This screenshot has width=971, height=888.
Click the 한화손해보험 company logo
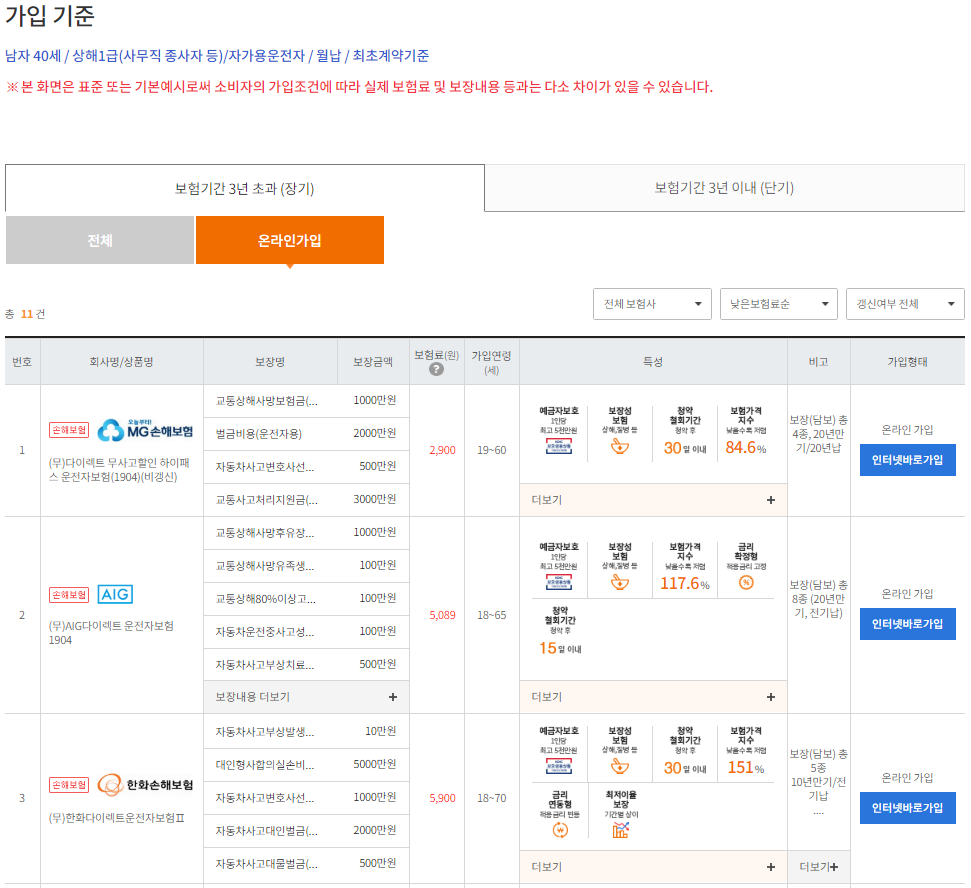(146, 785)
